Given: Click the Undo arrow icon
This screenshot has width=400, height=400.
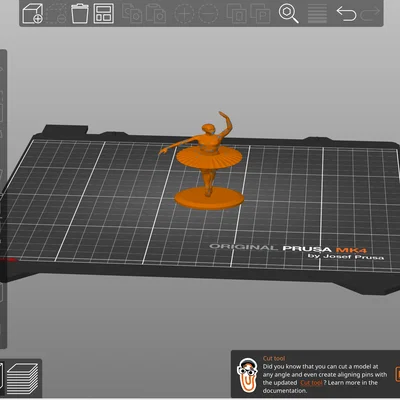Looking at the screenshot, I should pyautogui.click(x=346, y=14).
